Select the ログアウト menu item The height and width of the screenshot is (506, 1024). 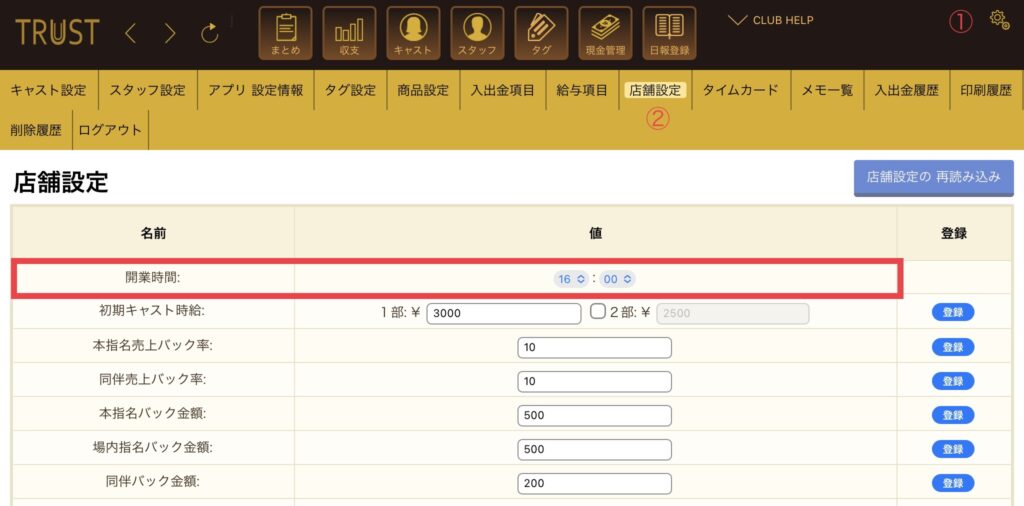click(110, 130)
